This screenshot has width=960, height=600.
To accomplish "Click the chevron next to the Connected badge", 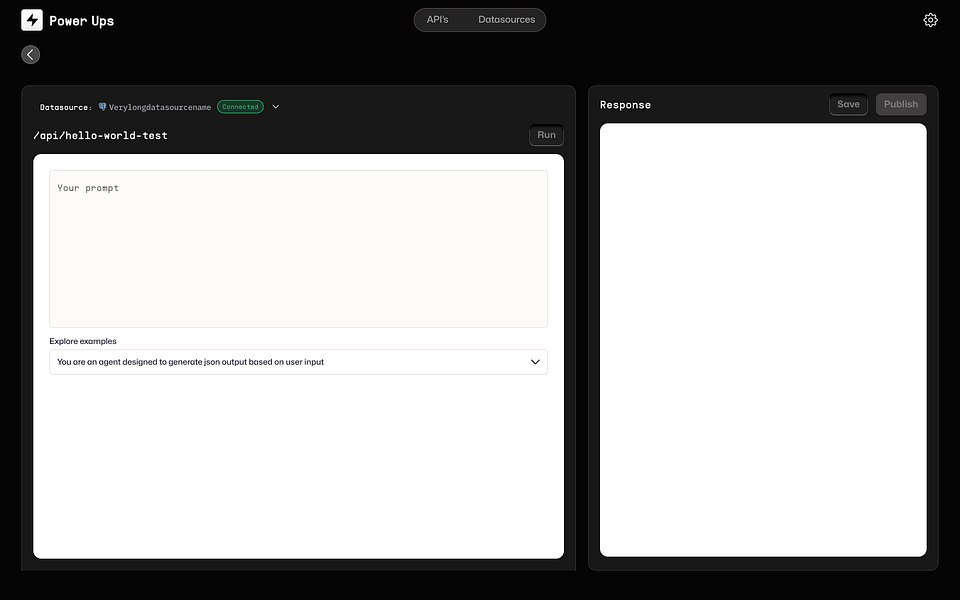I will [x=275, y=106].
